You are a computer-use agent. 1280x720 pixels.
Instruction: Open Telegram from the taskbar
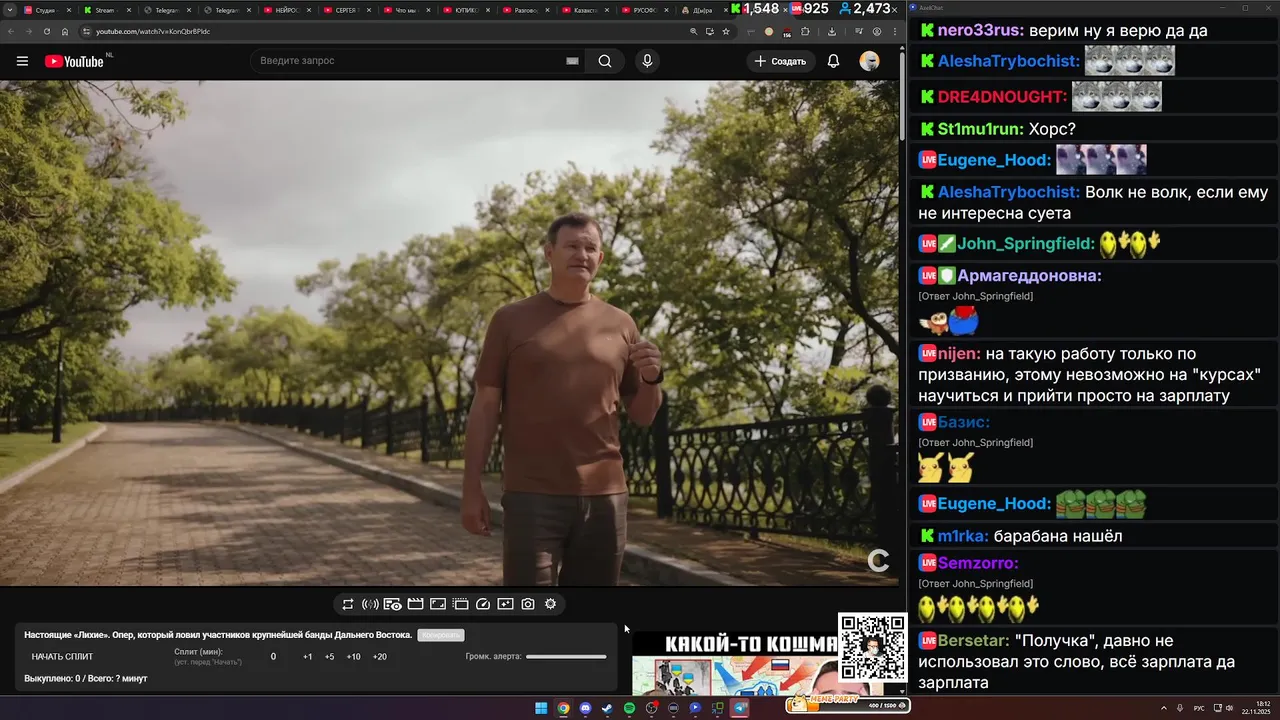[740, 708]
